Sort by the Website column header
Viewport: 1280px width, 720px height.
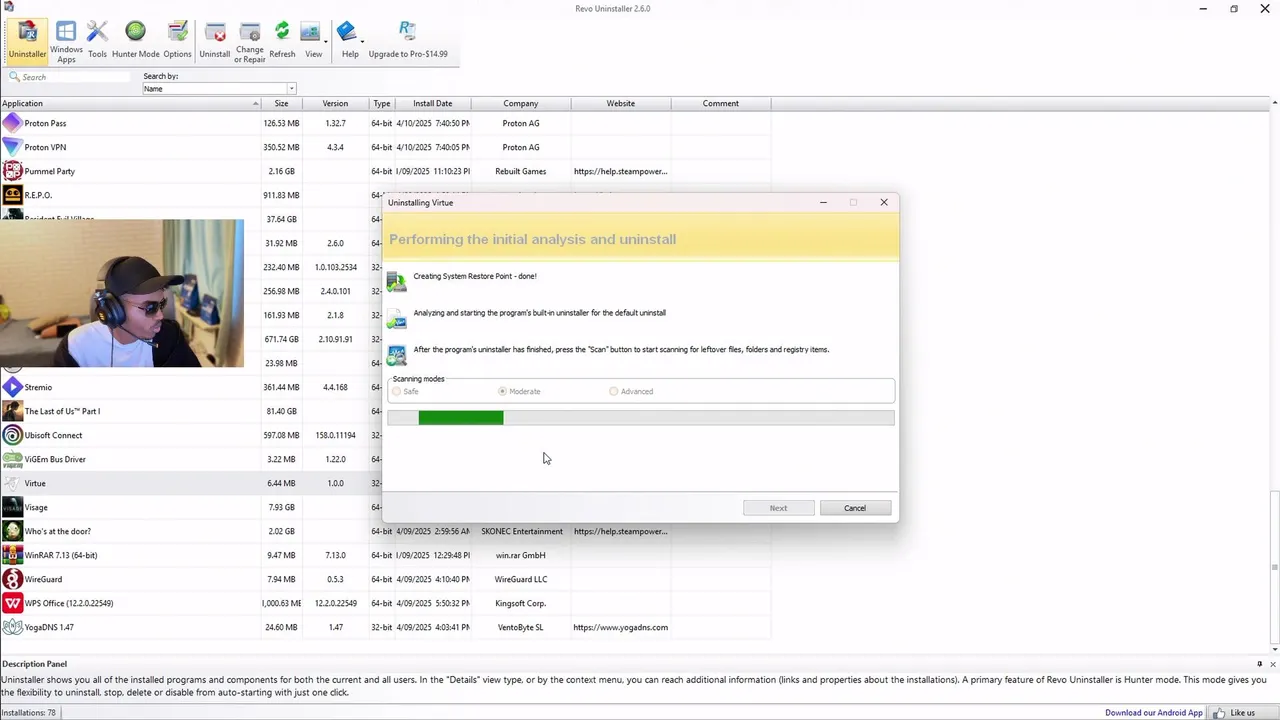[x=620, y=103]
